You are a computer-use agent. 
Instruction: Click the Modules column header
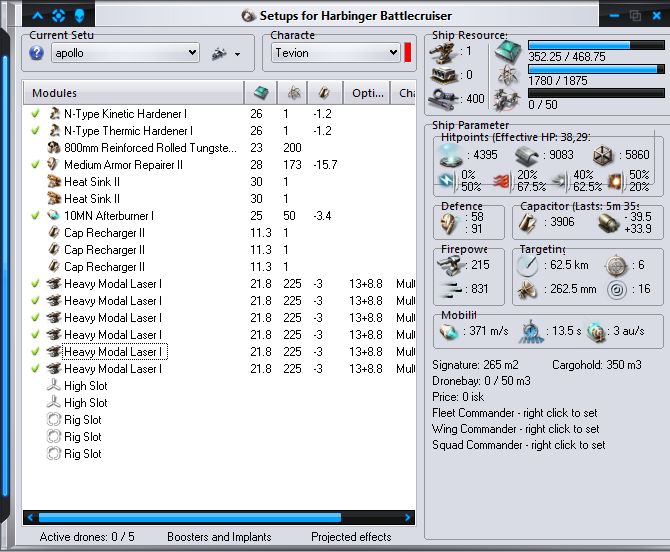tap(133, 93)
